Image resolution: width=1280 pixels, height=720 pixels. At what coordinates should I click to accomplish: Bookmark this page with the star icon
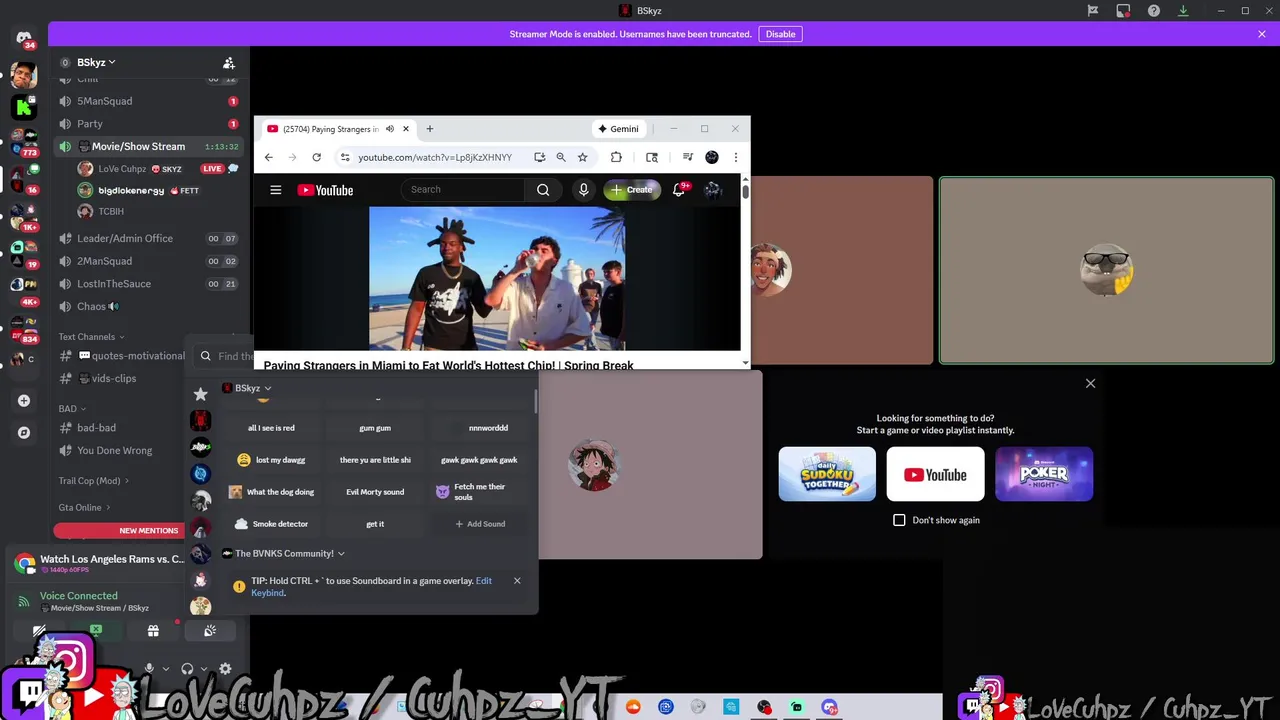[582, 157]
